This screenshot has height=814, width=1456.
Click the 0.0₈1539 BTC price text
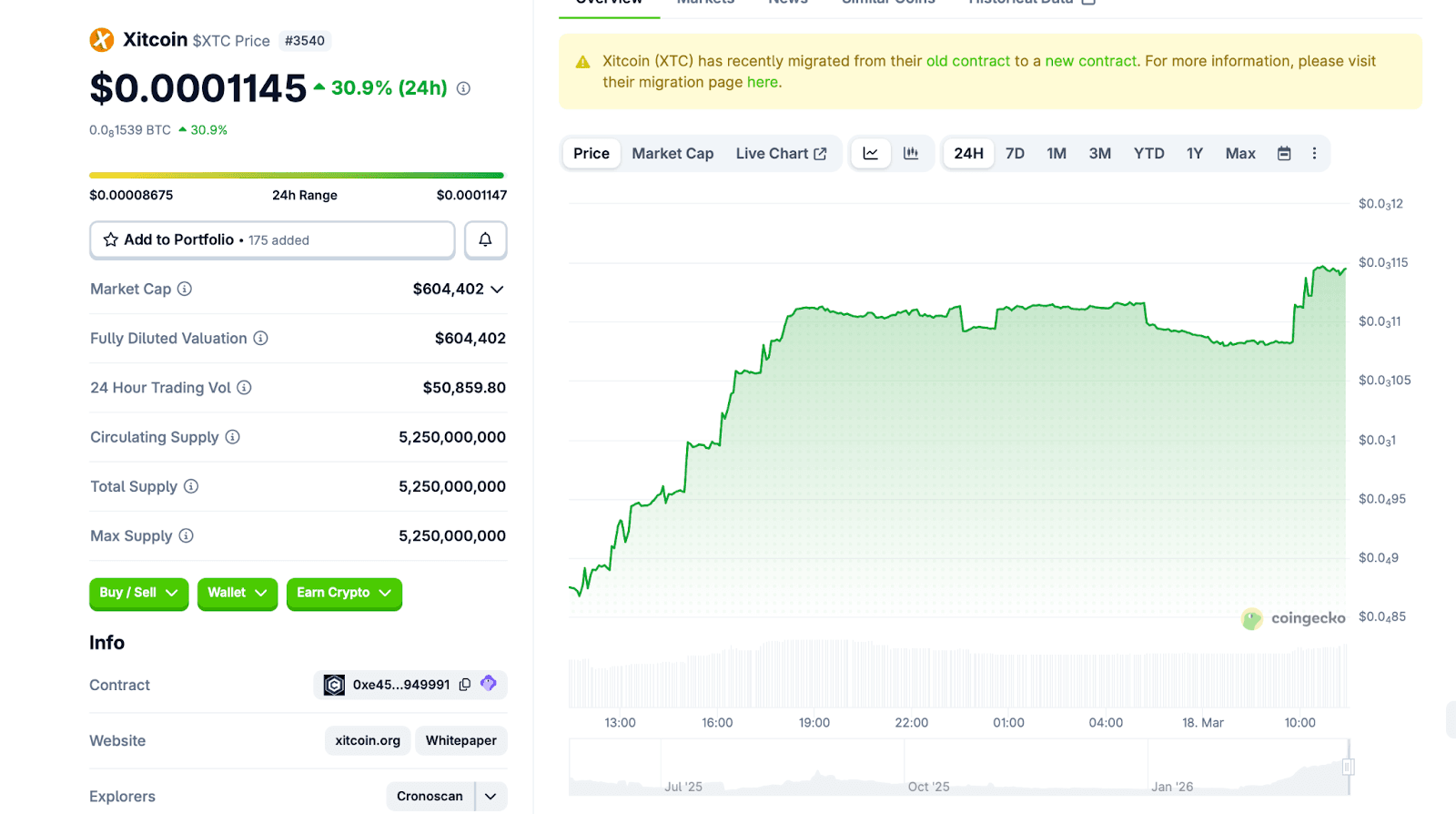(x=130, y=130)
